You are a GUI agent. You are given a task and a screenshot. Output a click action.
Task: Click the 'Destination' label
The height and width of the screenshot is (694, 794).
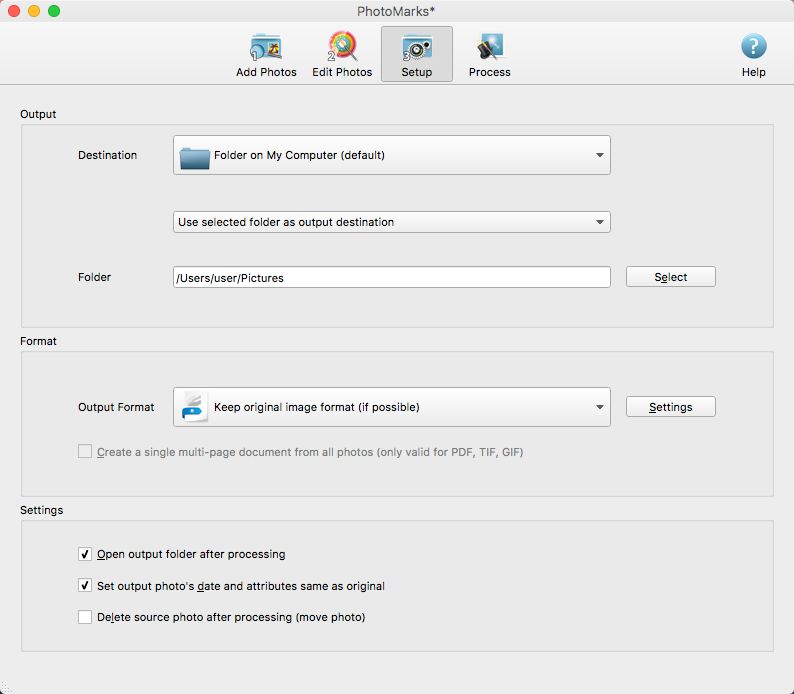(107, 155)
